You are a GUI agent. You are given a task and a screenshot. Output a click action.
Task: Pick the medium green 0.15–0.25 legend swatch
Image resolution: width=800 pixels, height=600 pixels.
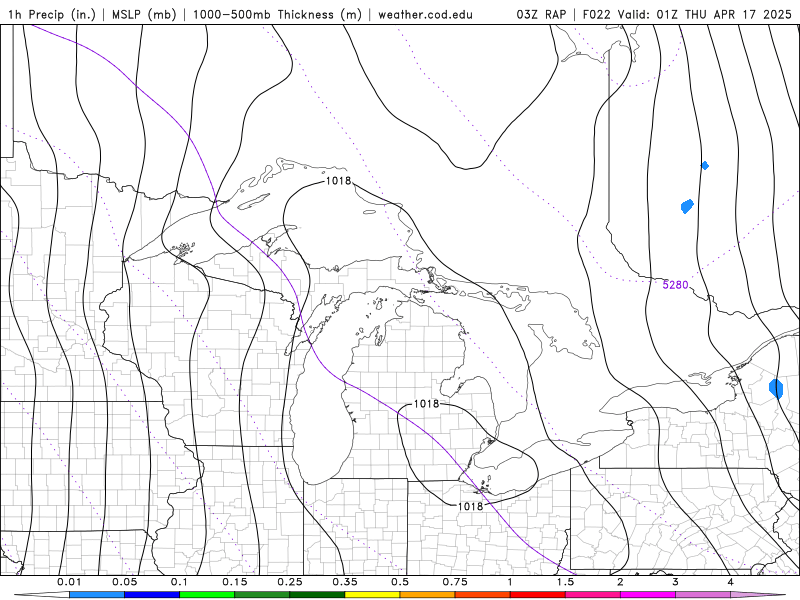pyautogui.click(x=262, y=594)
